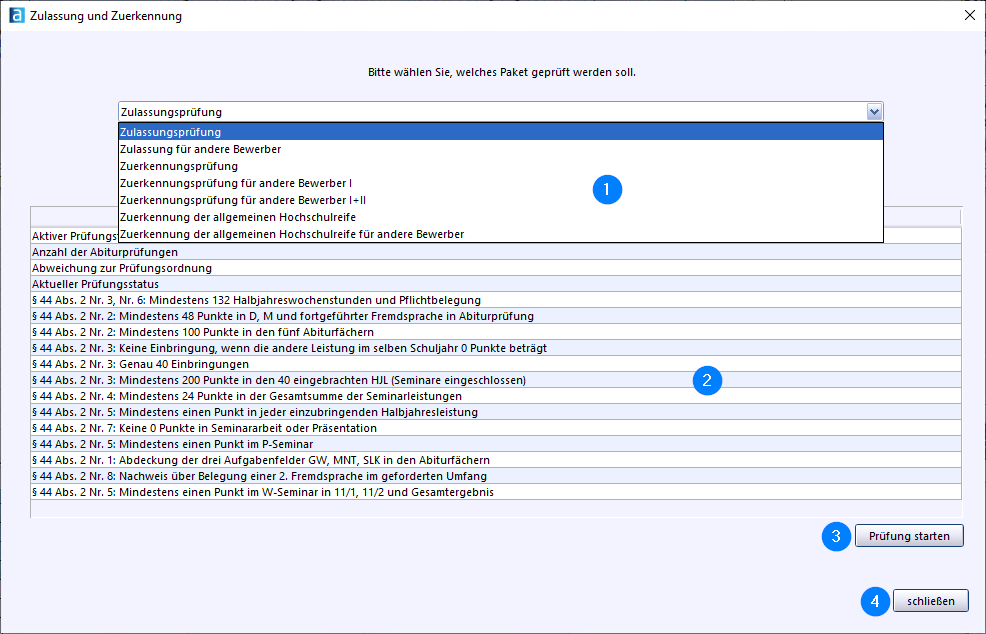The image size is (986, 634).
Task: Select row Abdeckung der drei Aufgabenfelder GW, MNT, SLK
Action: [x=496, y=460]
